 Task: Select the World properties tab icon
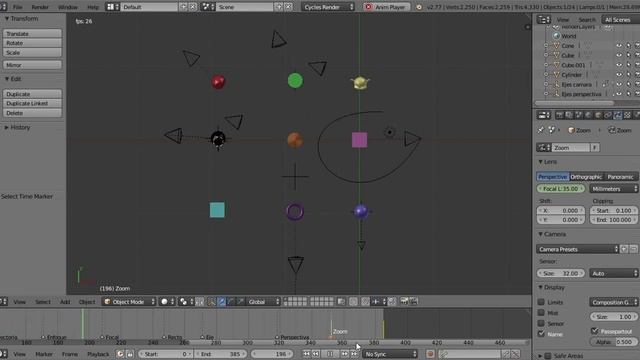click(x=589, y=116)
